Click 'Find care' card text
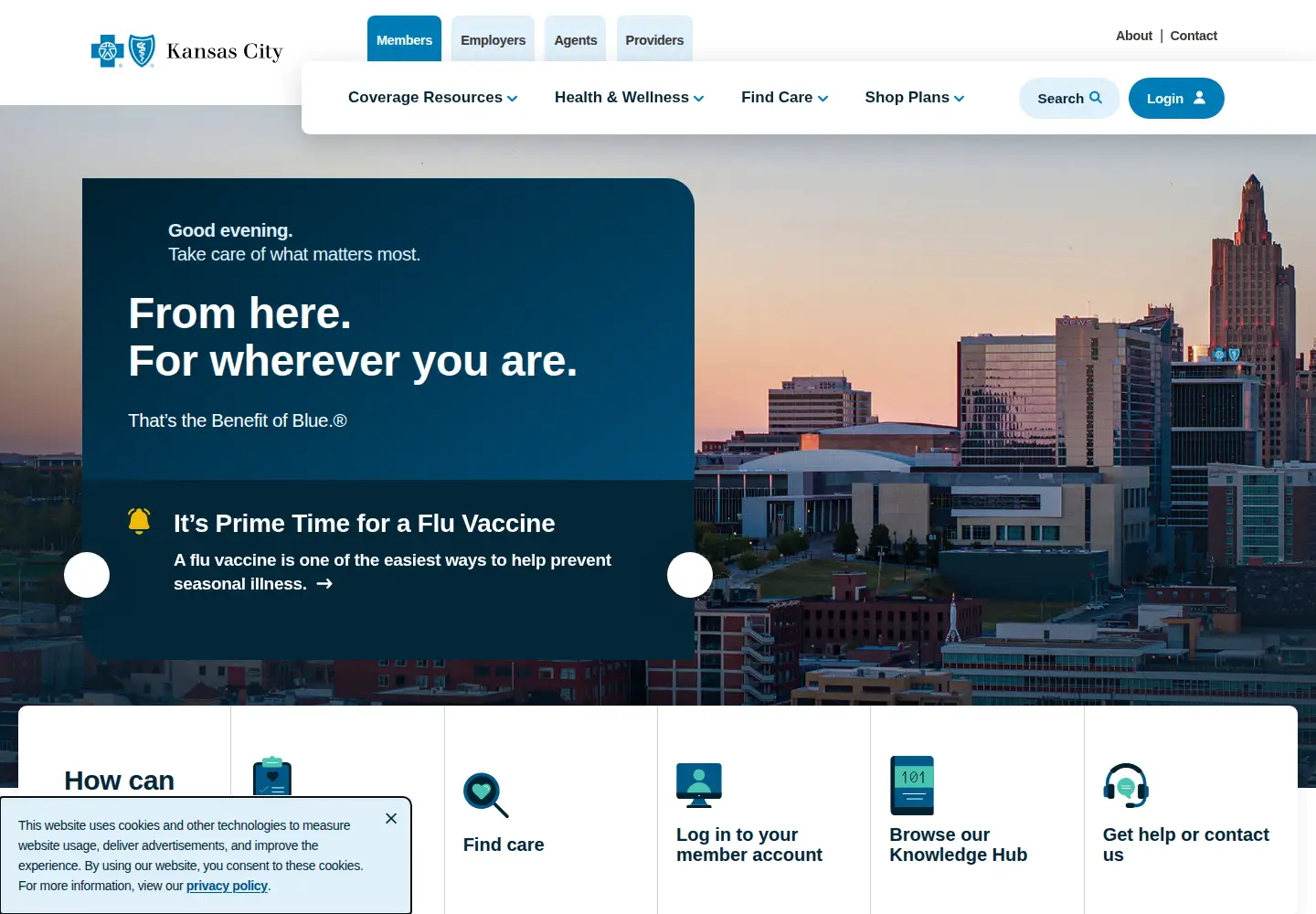The width and height of the screenshot is (1316, 914). (504, 845)
